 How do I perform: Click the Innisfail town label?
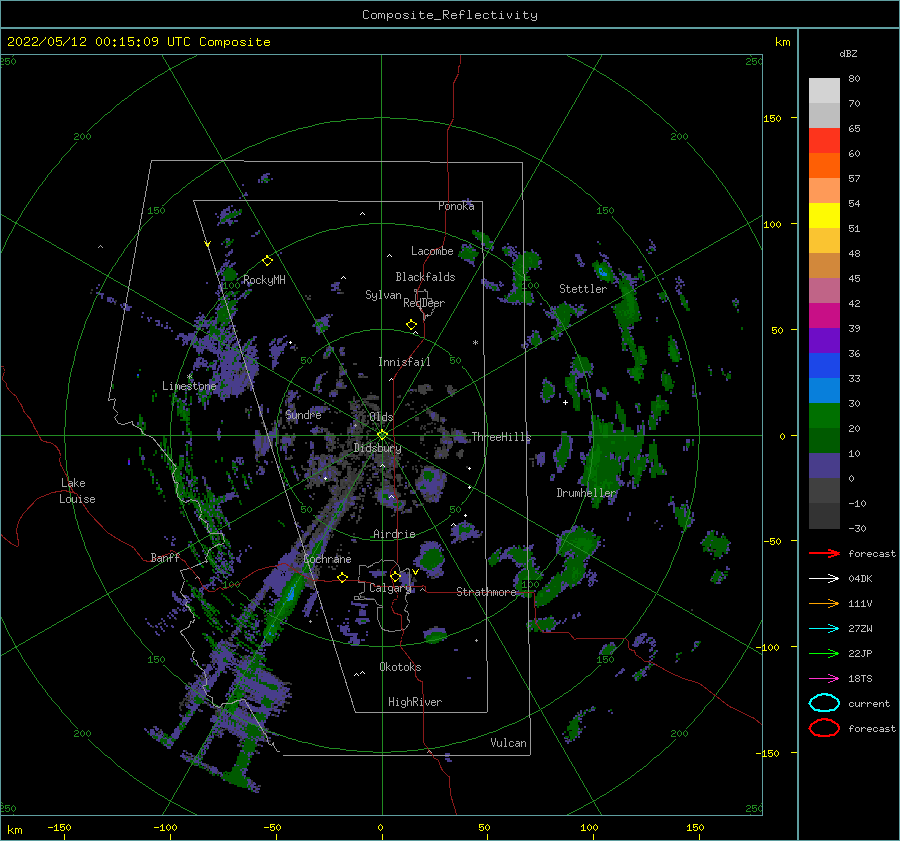click(404, 362)
